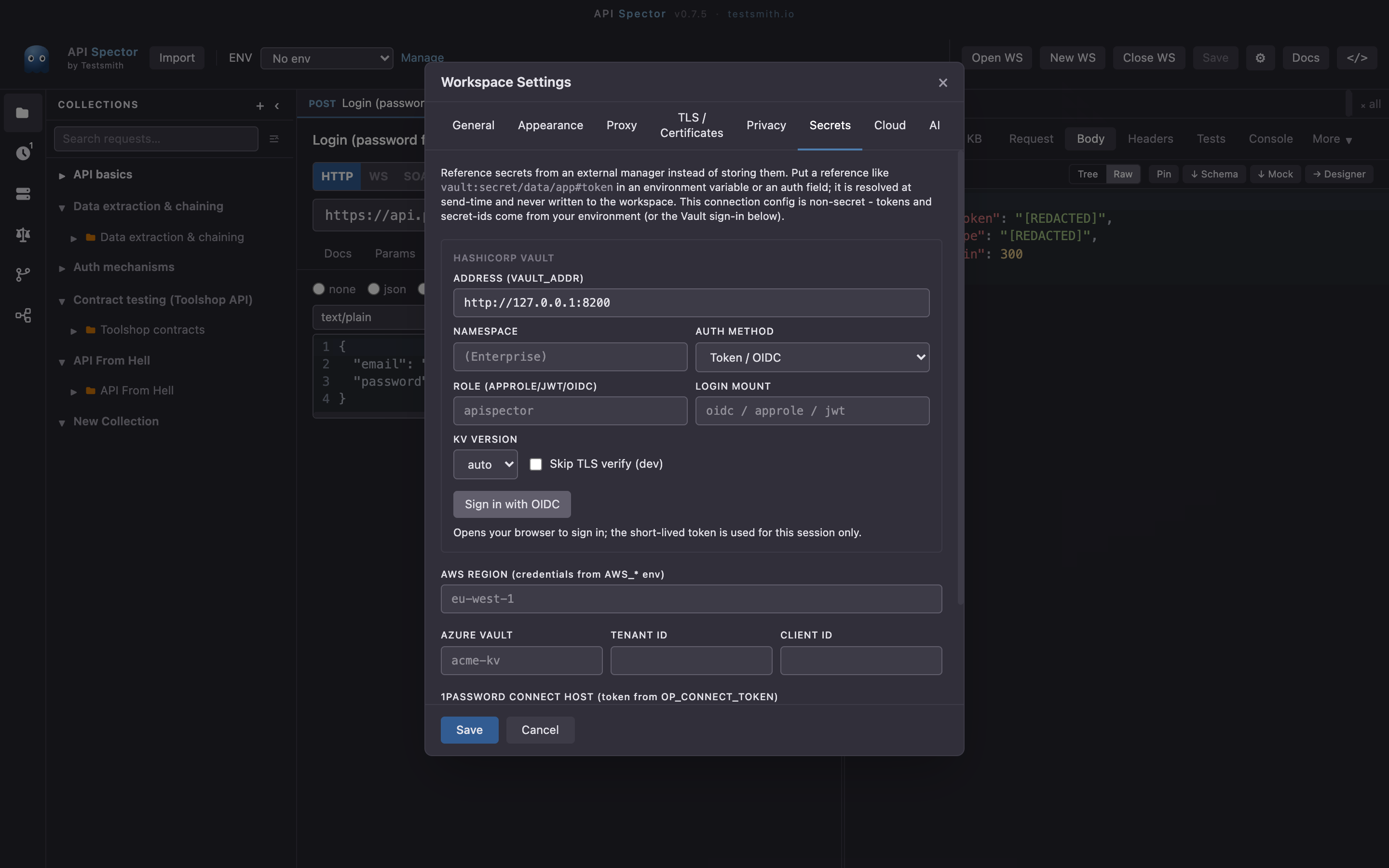Image resolution: width=1389 pixels, height=868 pixels.
Task: Cancel the workspace settings dialog
Action: point(540,730)
